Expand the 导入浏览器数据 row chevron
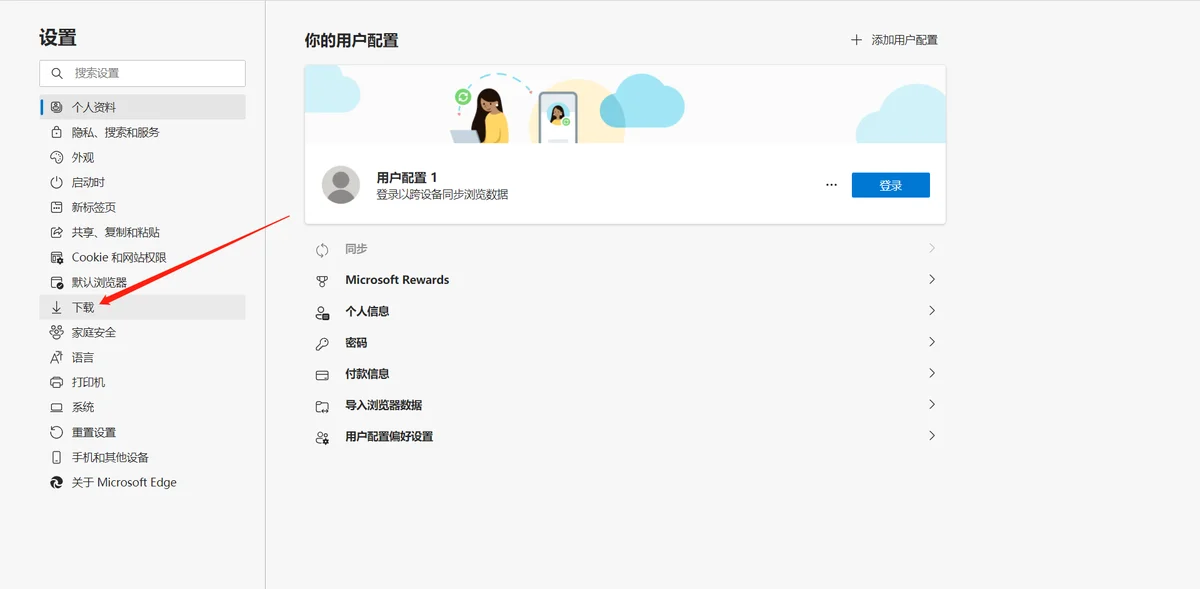This screenshot has width=1200, height=589. point(931,405)
